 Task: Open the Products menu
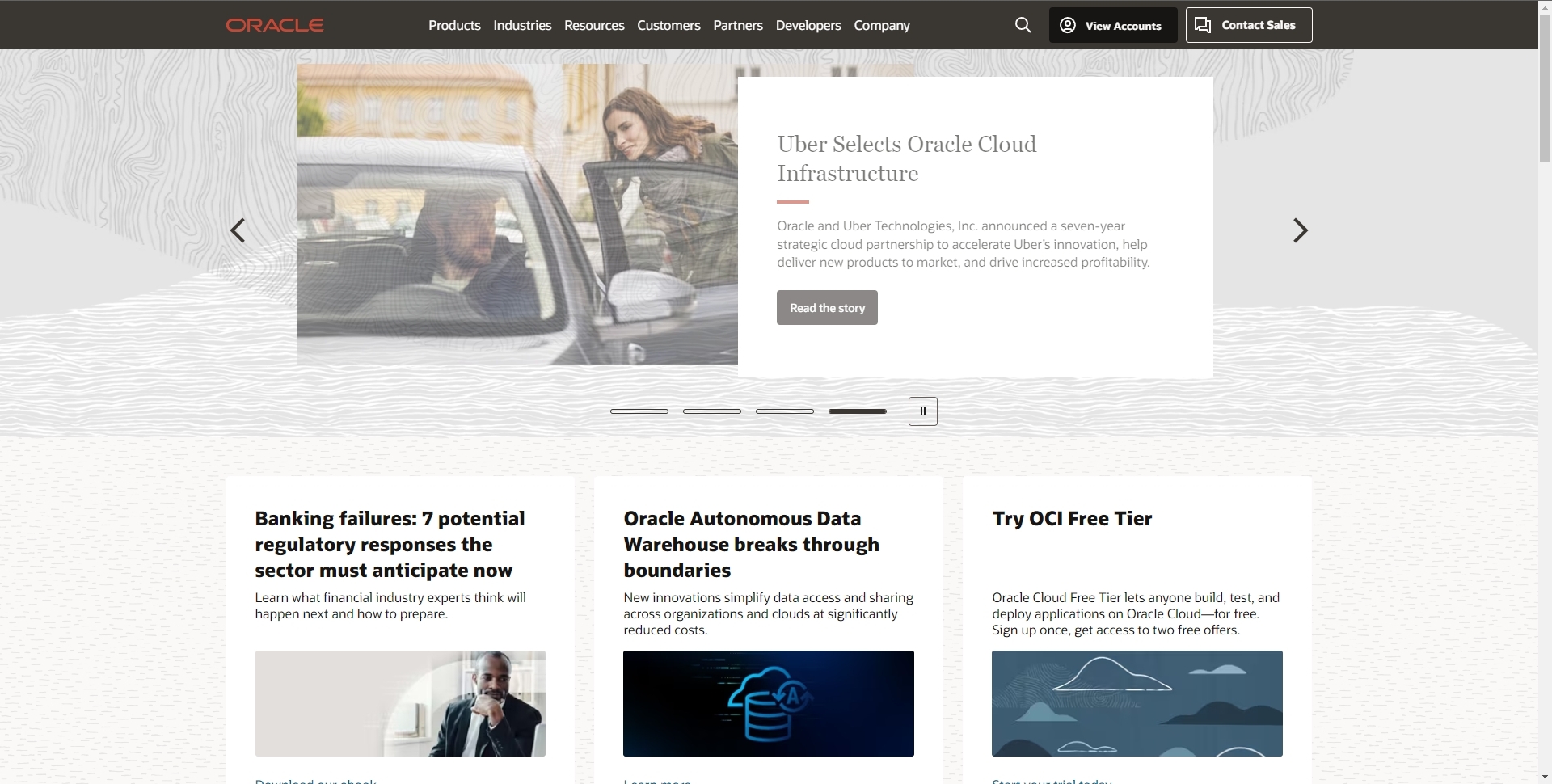(x=454, y=25)
